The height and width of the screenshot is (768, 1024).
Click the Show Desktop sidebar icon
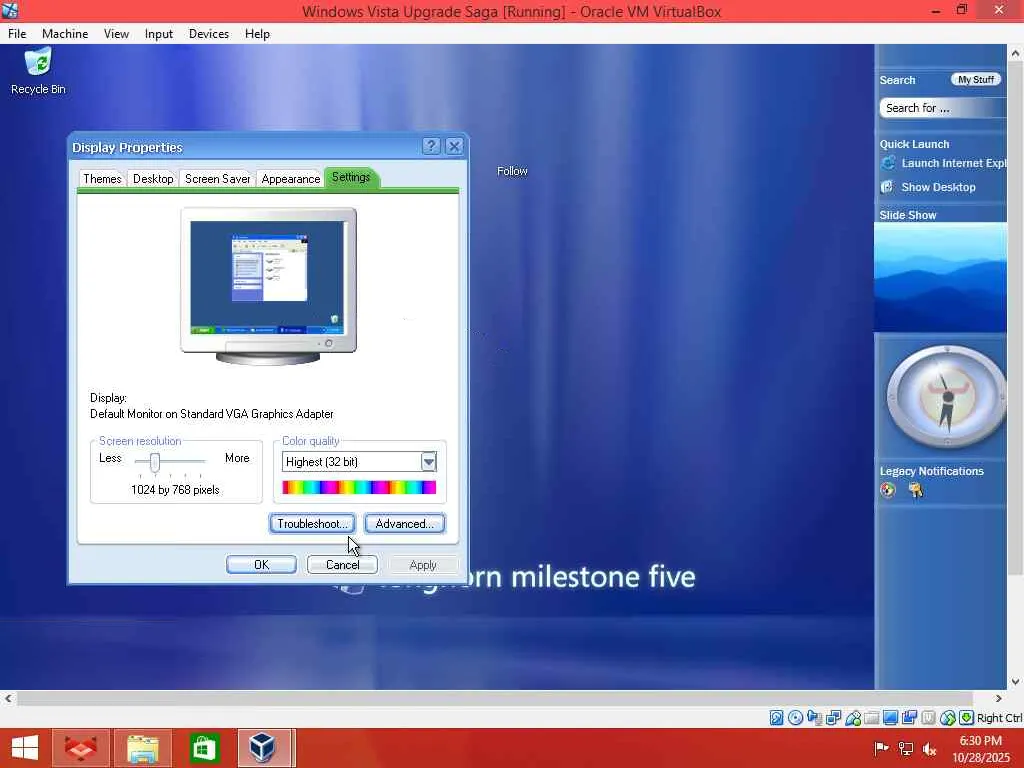[887, 187]
